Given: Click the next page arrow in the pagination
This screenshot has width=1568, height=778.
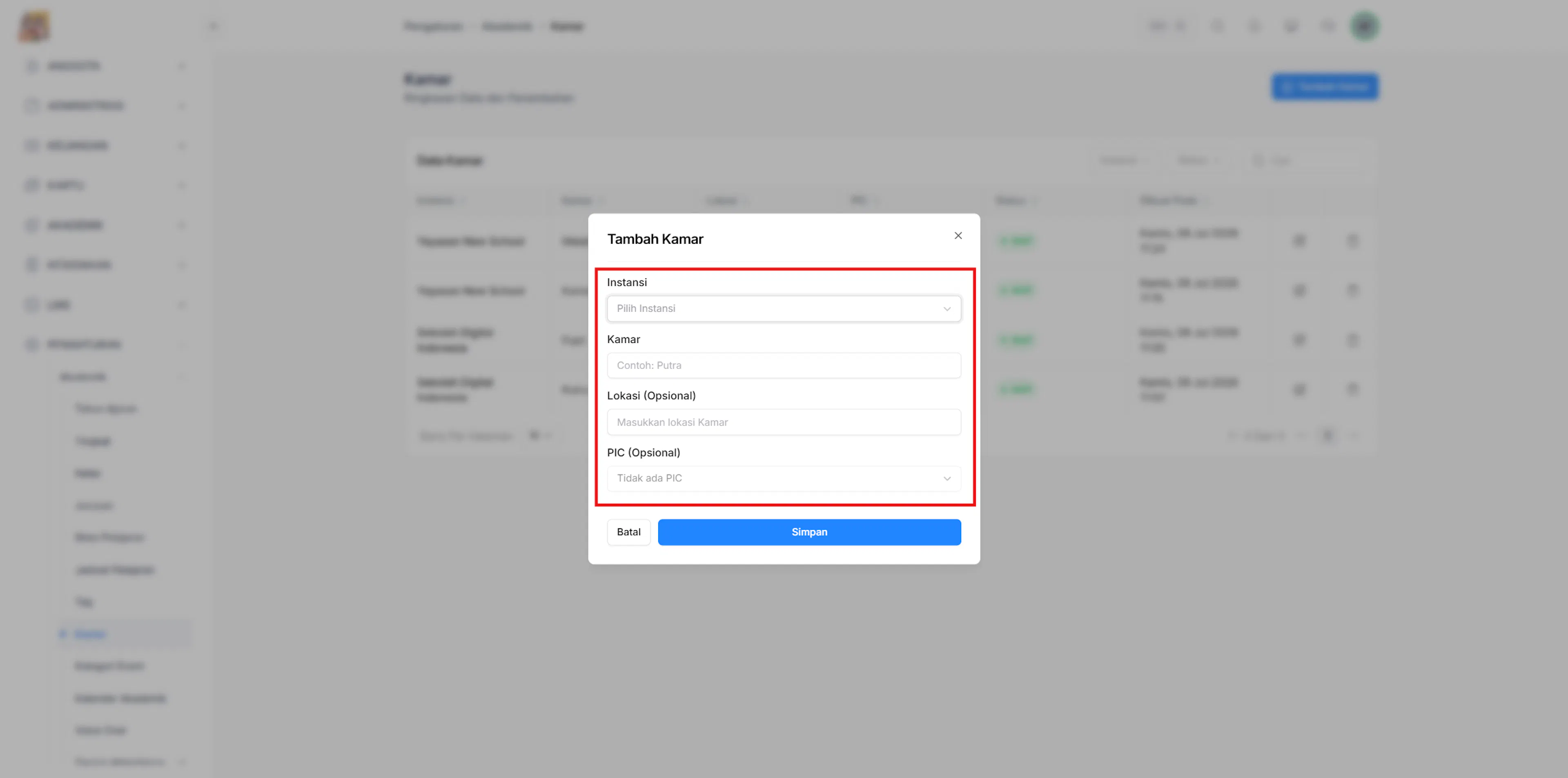Looking at the screenshot, I should tap(1354, 436).
